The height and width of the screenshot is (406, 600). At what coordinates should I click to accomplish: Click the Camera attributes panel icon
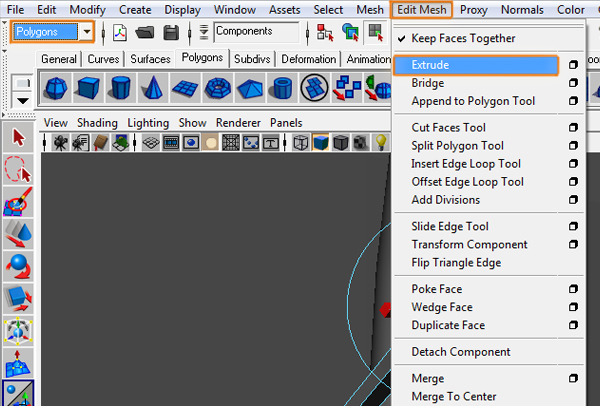coord(80,143)
